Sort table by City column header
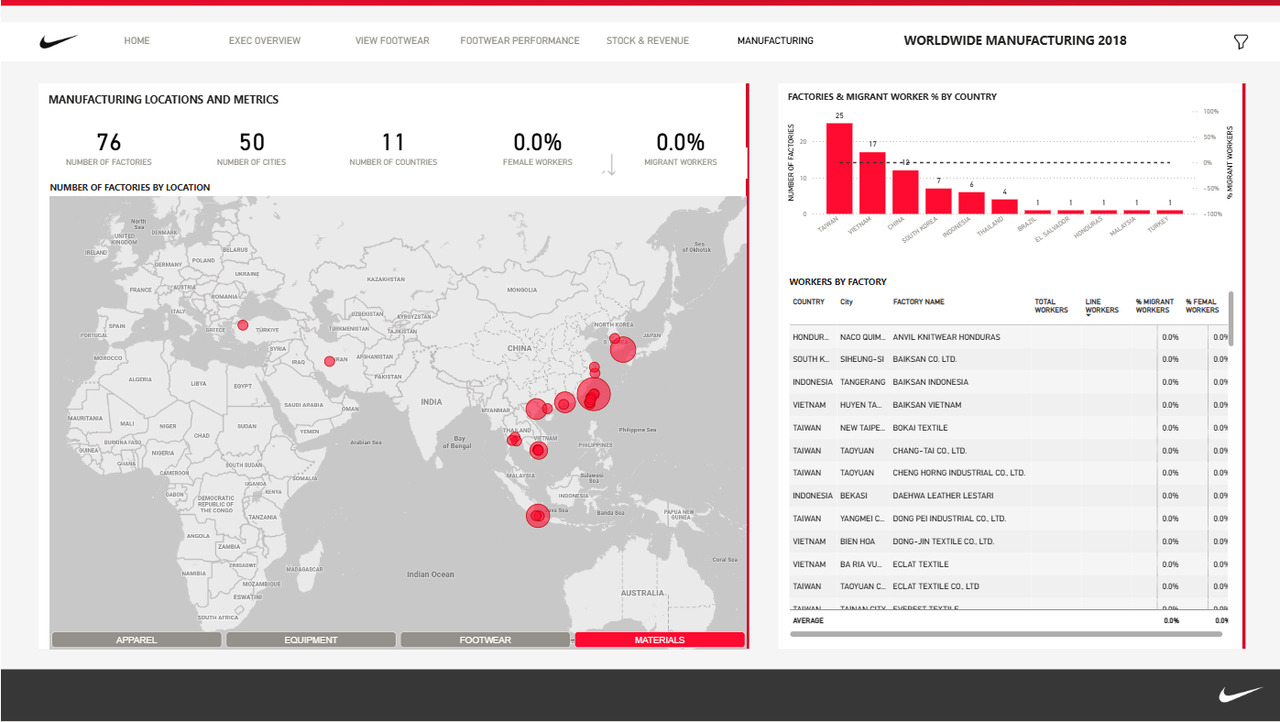Image resolution: width=1280 pixels, height=722 pixels. [847, 302]
